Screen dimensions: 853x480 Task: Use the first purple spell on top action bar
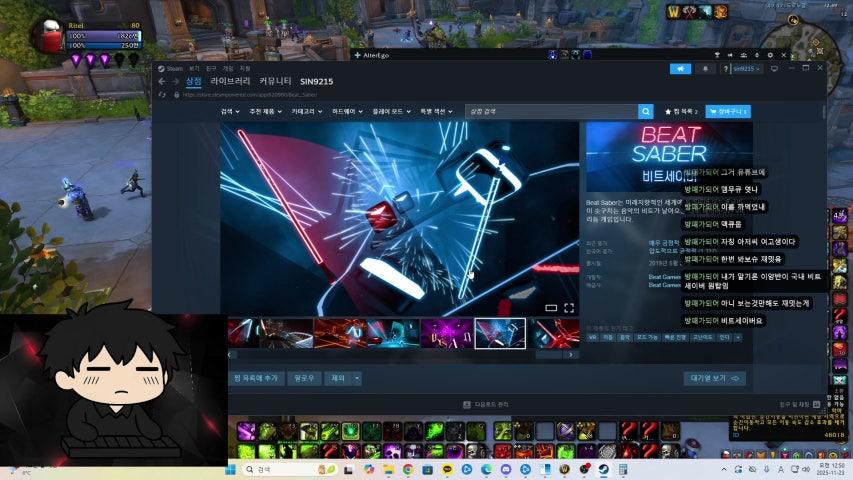[246, 432]
